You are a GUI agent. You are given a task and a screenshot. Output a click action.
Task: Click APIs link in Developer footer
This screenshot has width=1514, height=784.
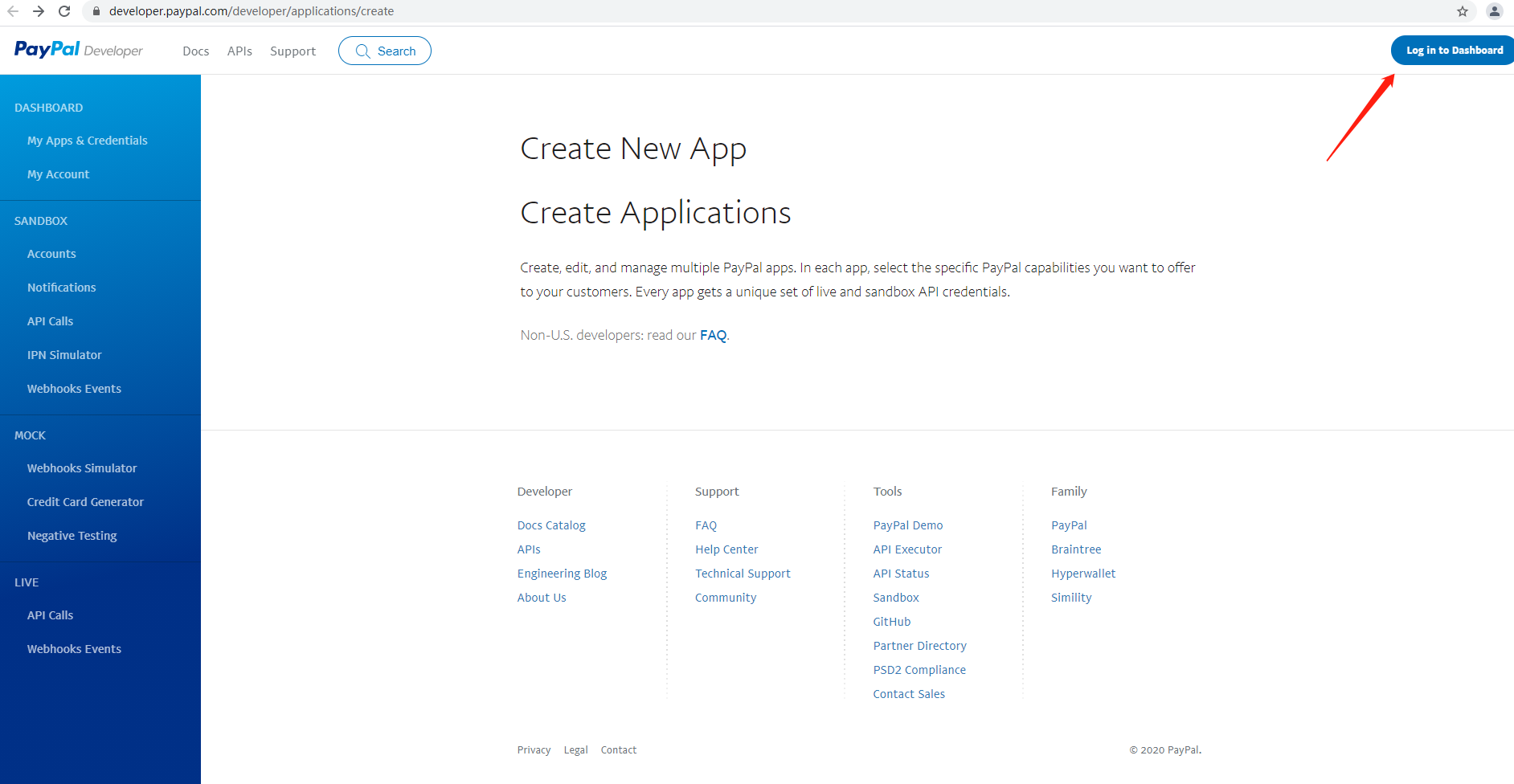click(529, 549)
